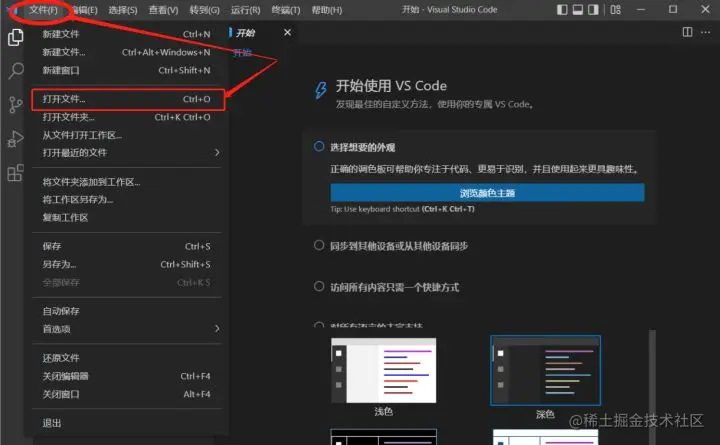Open the 运行(R) menu
The width and height of the screenshot is (720, 445).
coord(245,10)
